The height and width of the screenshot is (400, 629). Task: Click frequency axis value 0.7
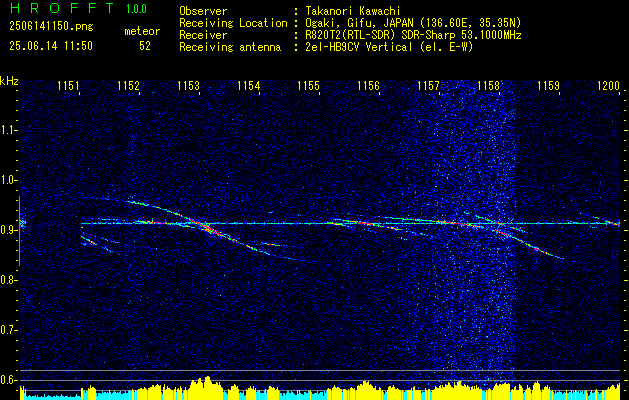[8, 330]
